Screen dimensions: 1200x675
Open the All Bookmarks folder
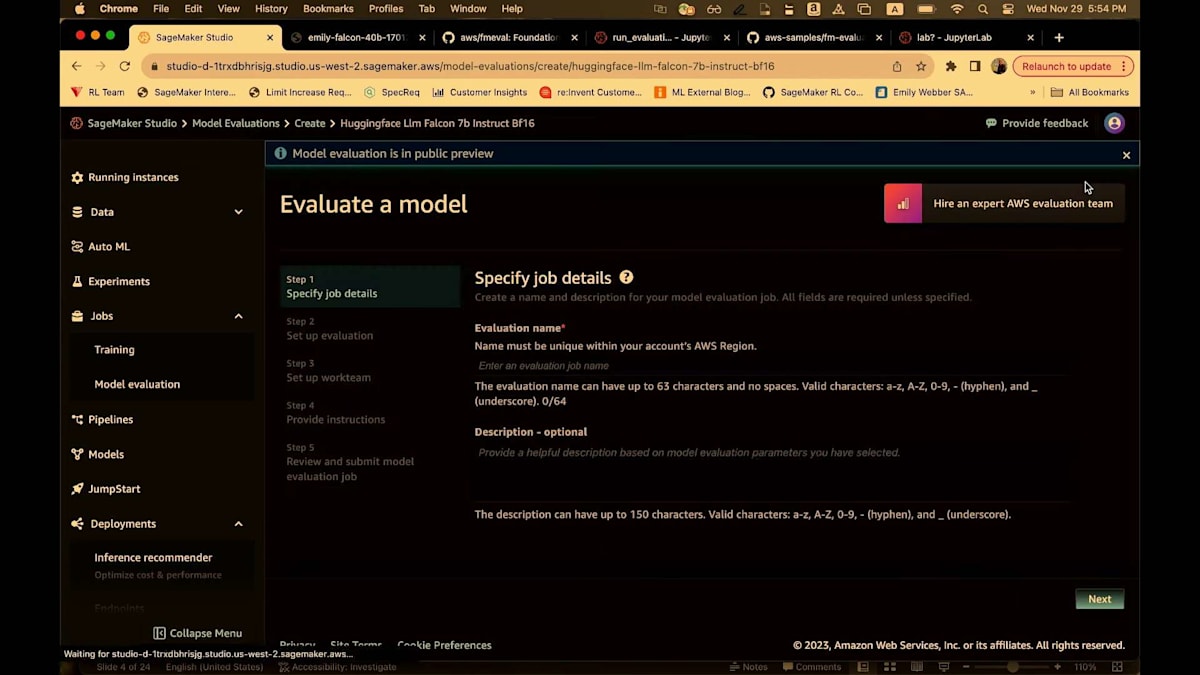pyautogui.click(x=1089, y=92)
